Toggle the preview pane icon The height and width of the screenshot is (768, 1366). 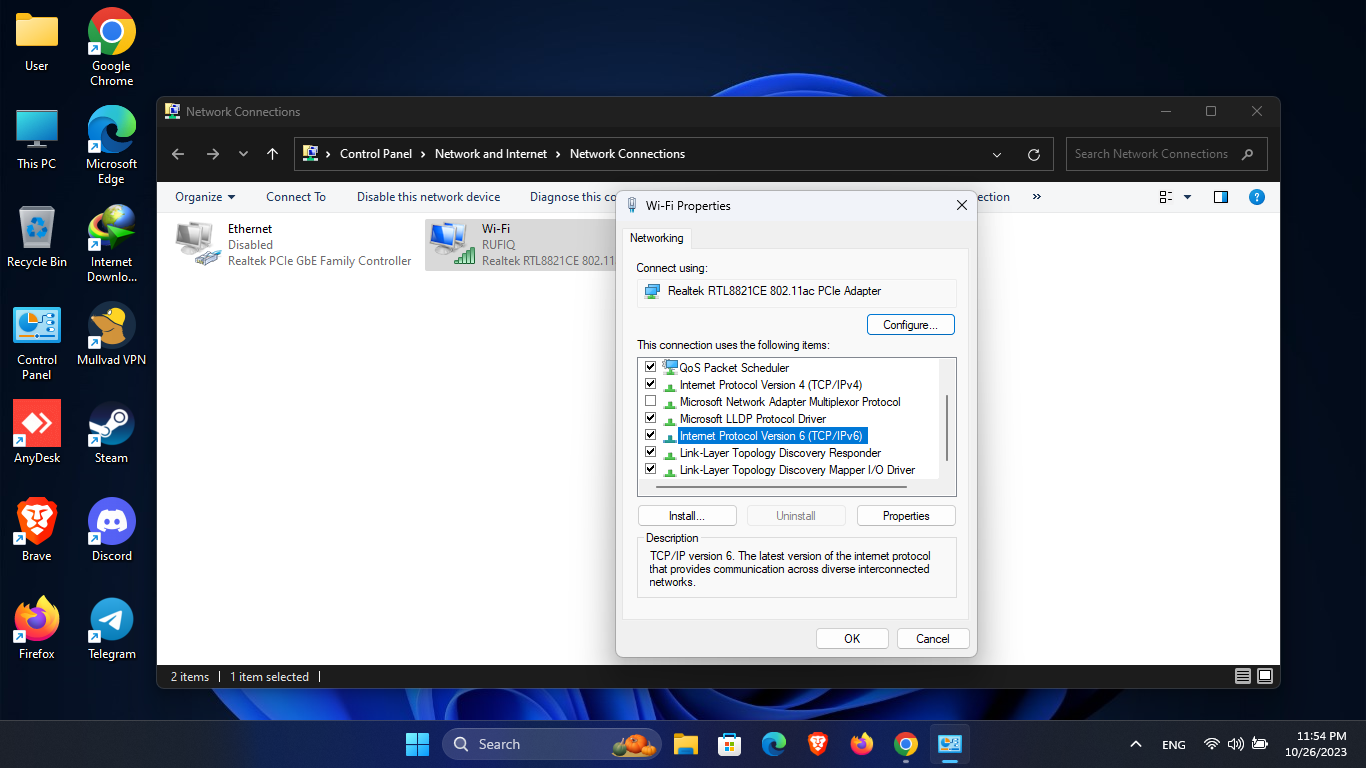coord(1220,197)
